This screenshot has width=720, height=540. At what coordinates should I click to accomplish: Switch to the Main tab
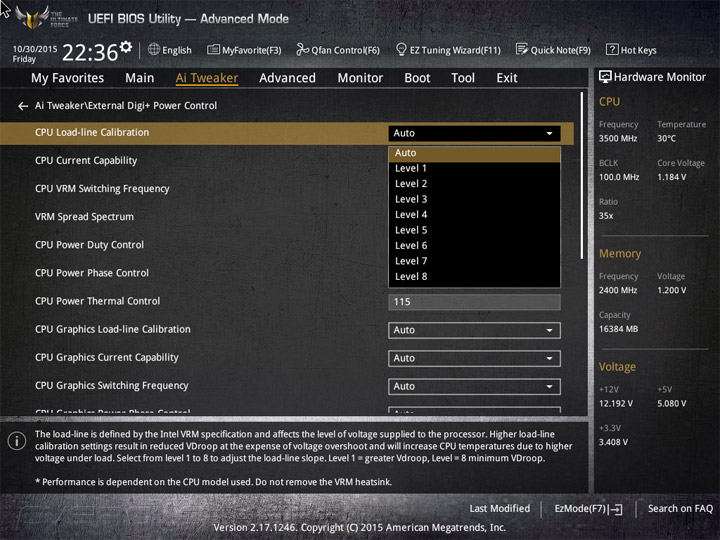click(x=140, y=78)
